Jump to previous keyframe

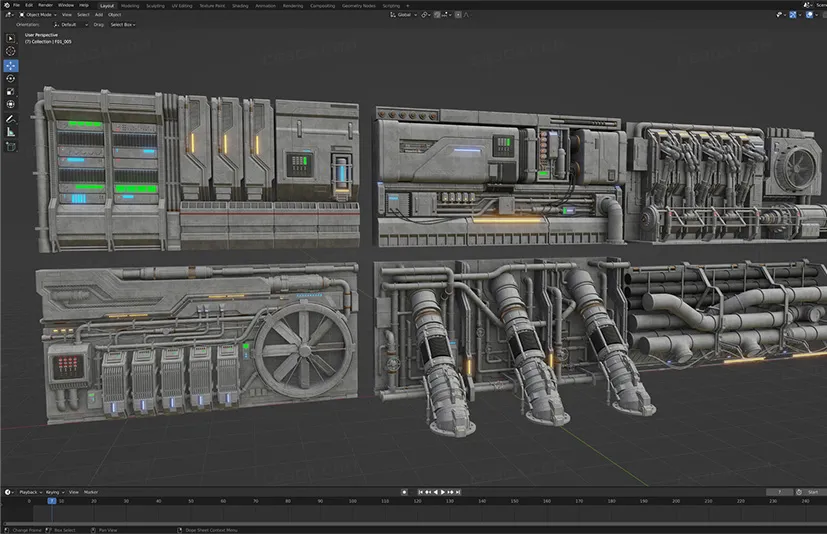(428, 492)
